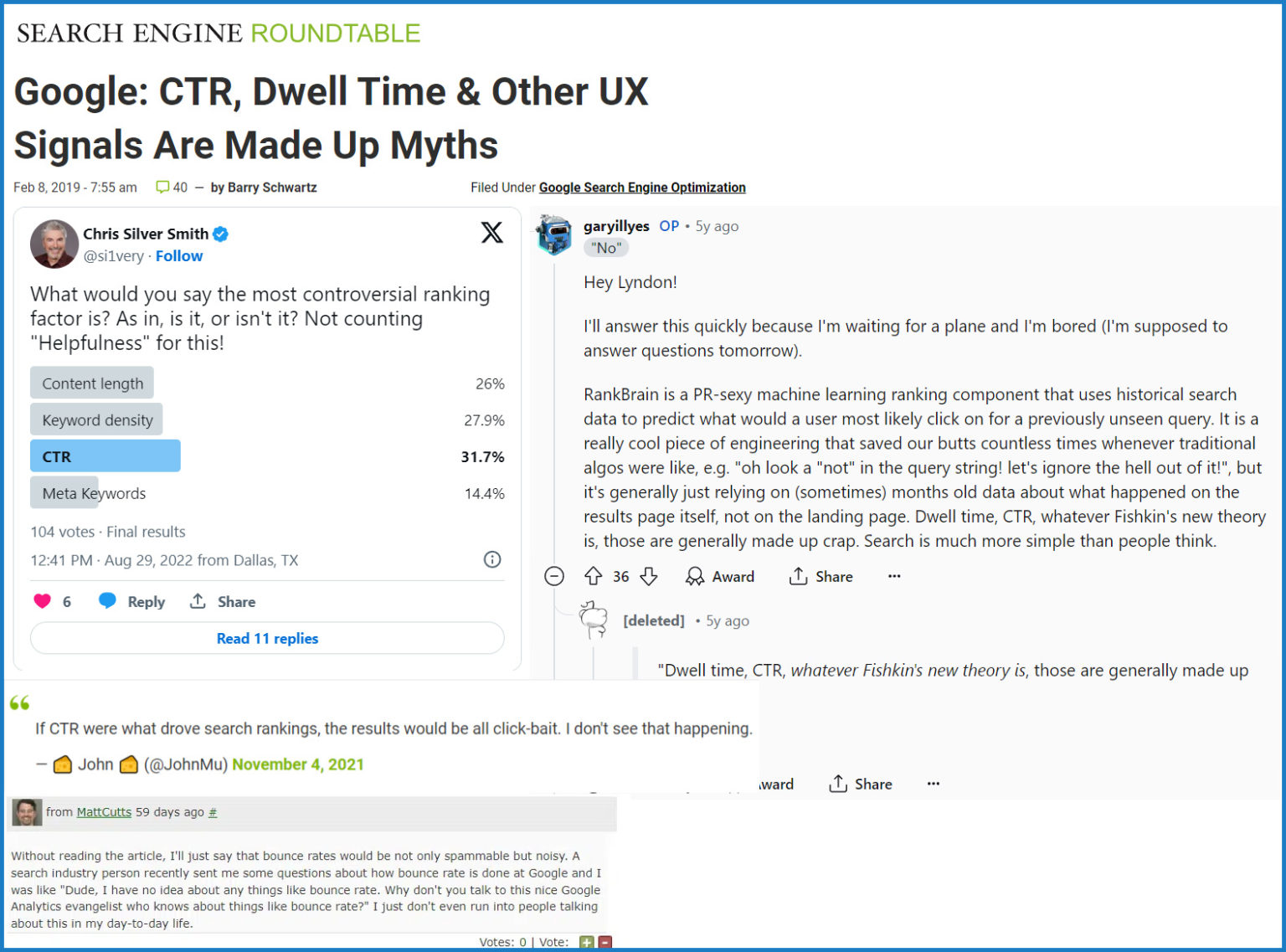Open the Google Search Engine Optimization category link

click(x=642, y=187)
